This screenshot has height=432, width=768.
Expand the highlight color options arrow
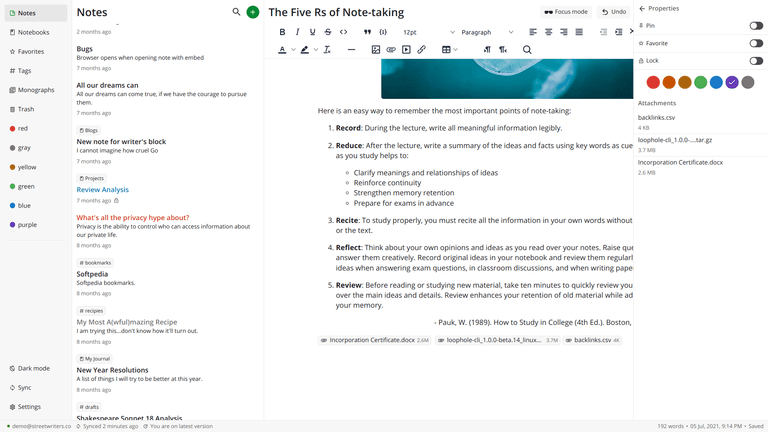pos(316,49)
